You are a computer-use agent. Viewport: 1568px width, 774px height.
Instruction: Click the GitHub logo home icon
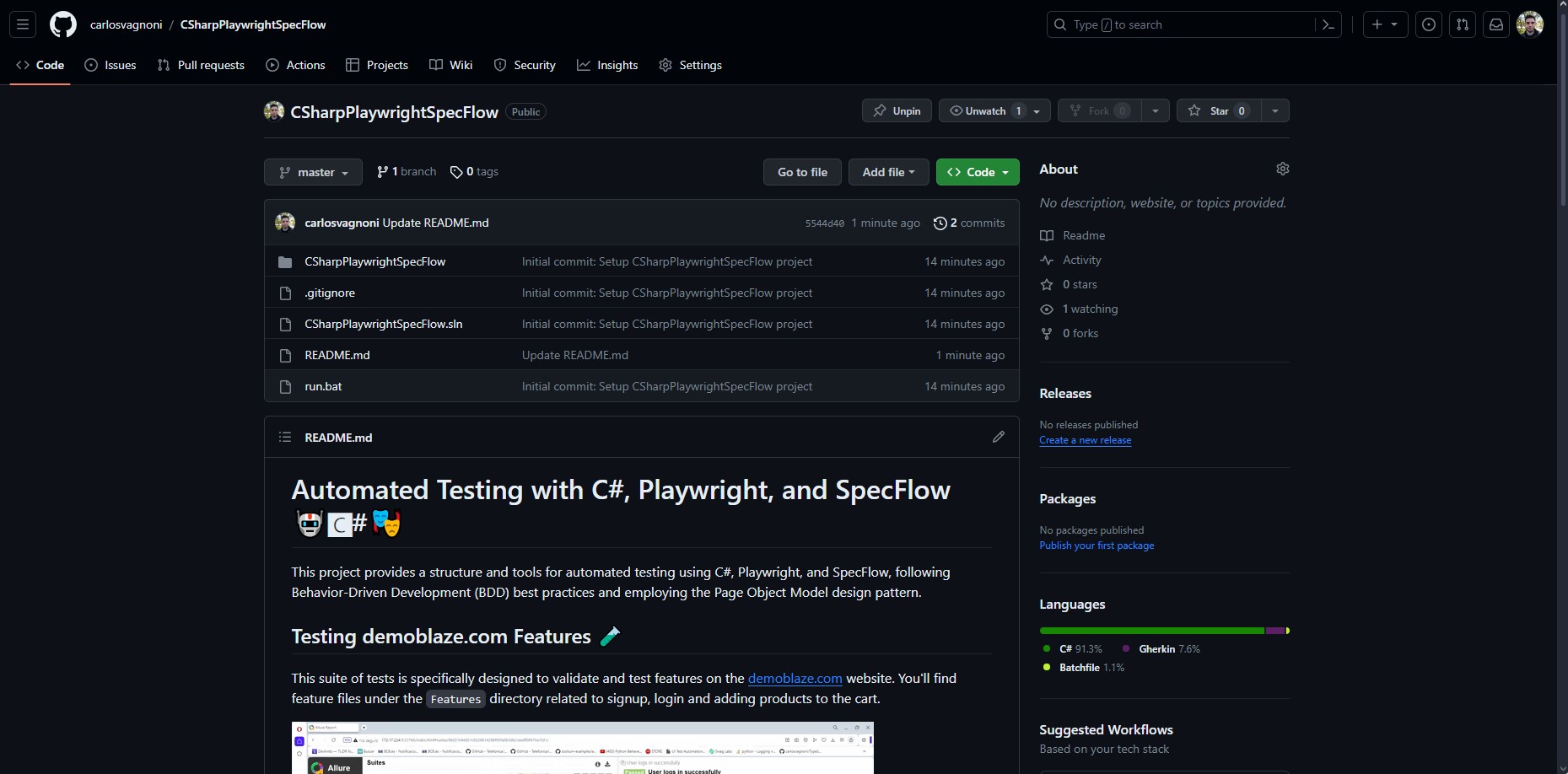pyautogui.click(x=62, y=24)
